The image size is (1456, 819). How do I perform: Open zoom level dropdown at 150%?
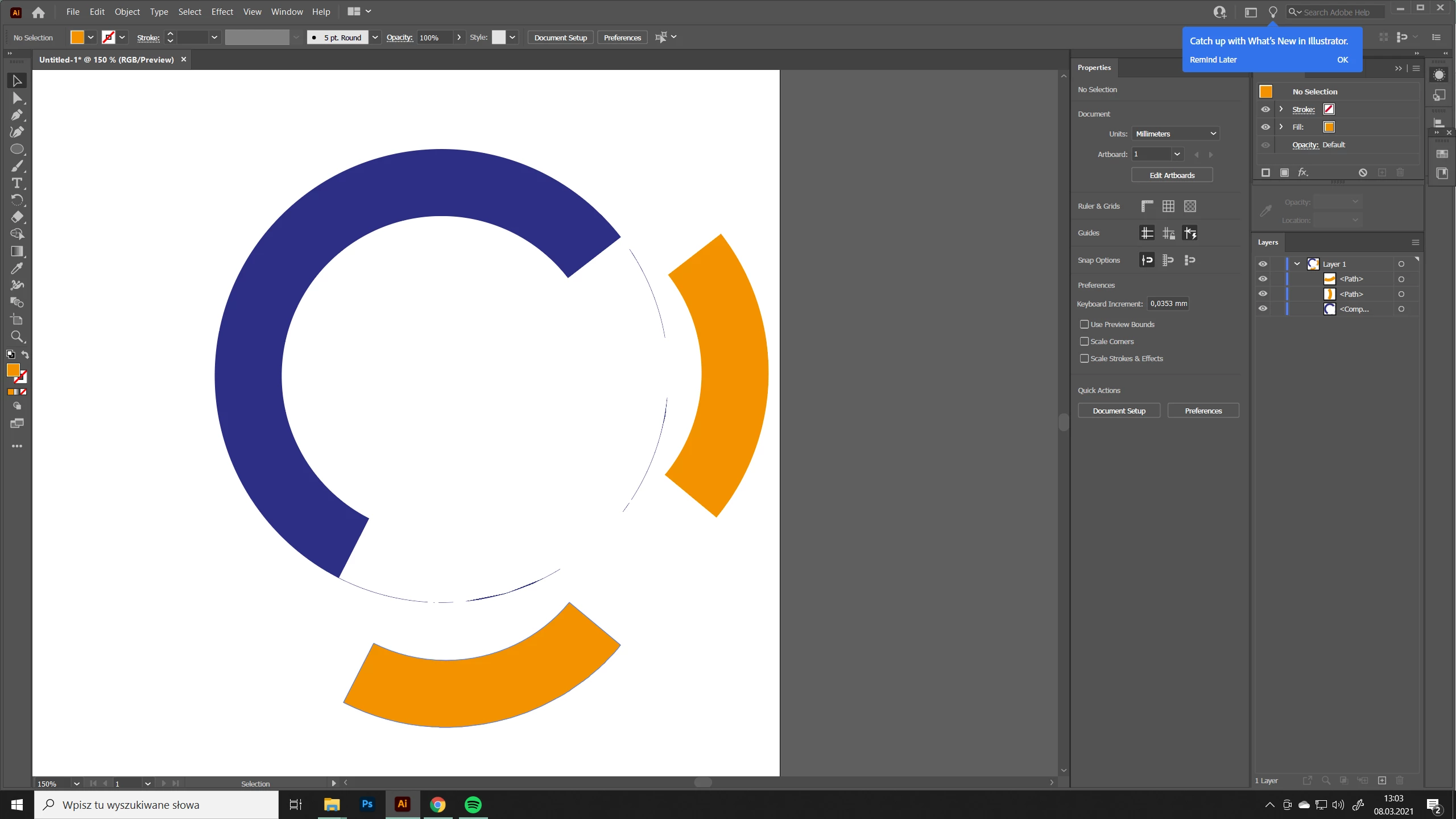pyautogui.click(x=77, y=784)
